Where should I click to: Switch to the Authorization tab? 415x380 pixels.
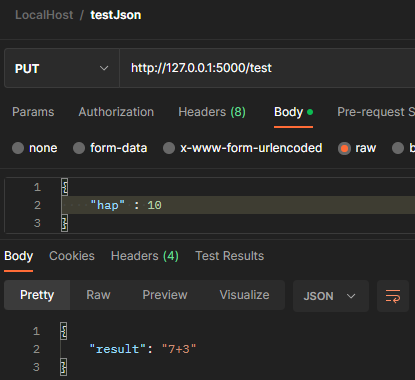point(116,112)
